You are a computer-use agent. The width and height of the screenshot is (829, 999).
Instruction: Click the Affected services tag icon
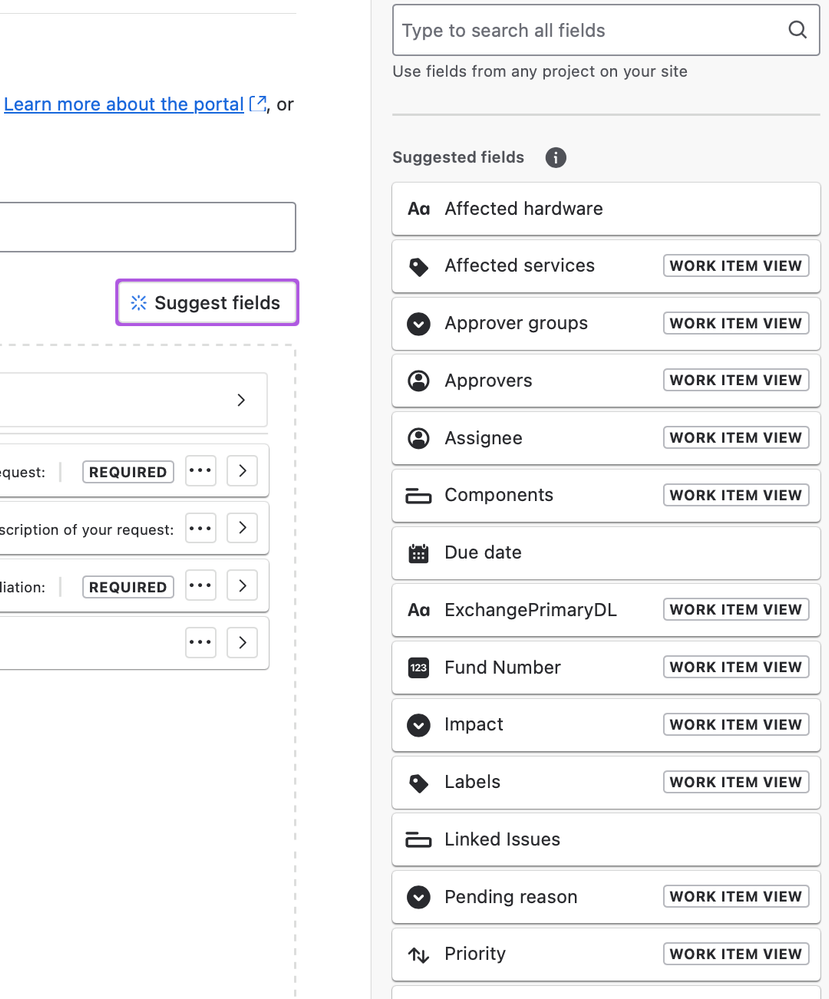click(418, 266)
